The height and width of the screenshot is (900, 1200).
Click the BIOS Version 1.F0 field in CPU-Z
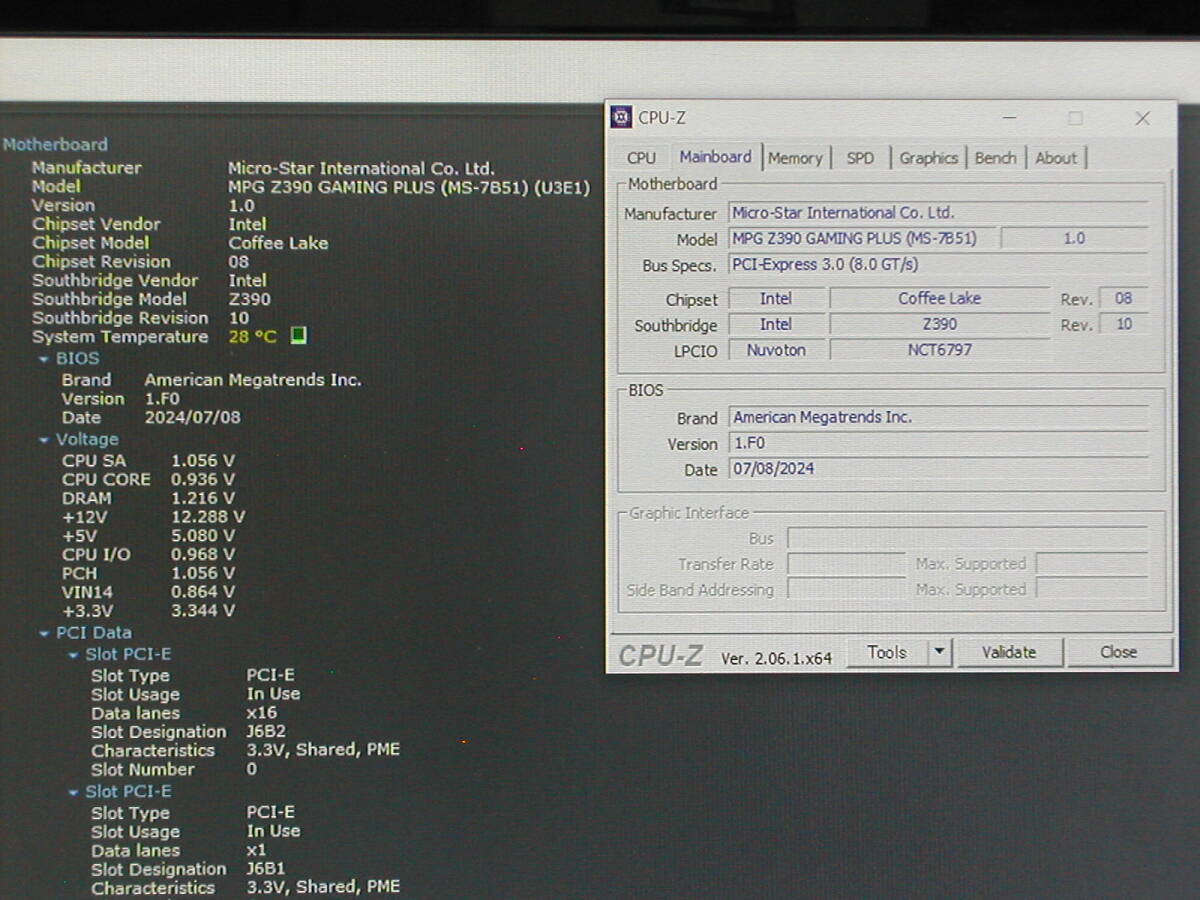[938, 443]
